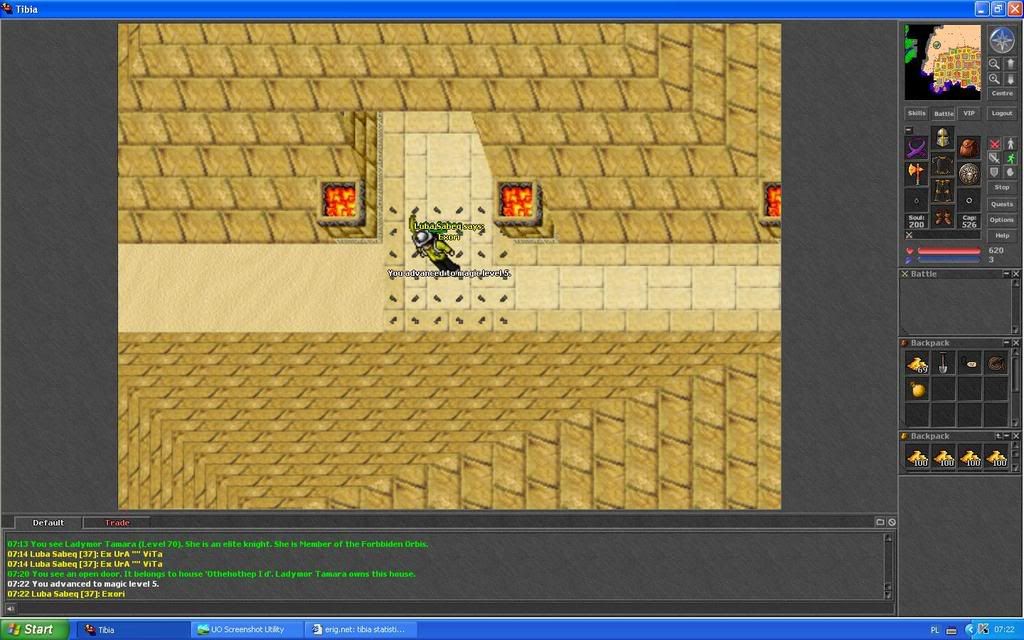Zoom in the minimap with lower magnifier
Viewport: 1024px width, 640px height.
coord(994,79)
